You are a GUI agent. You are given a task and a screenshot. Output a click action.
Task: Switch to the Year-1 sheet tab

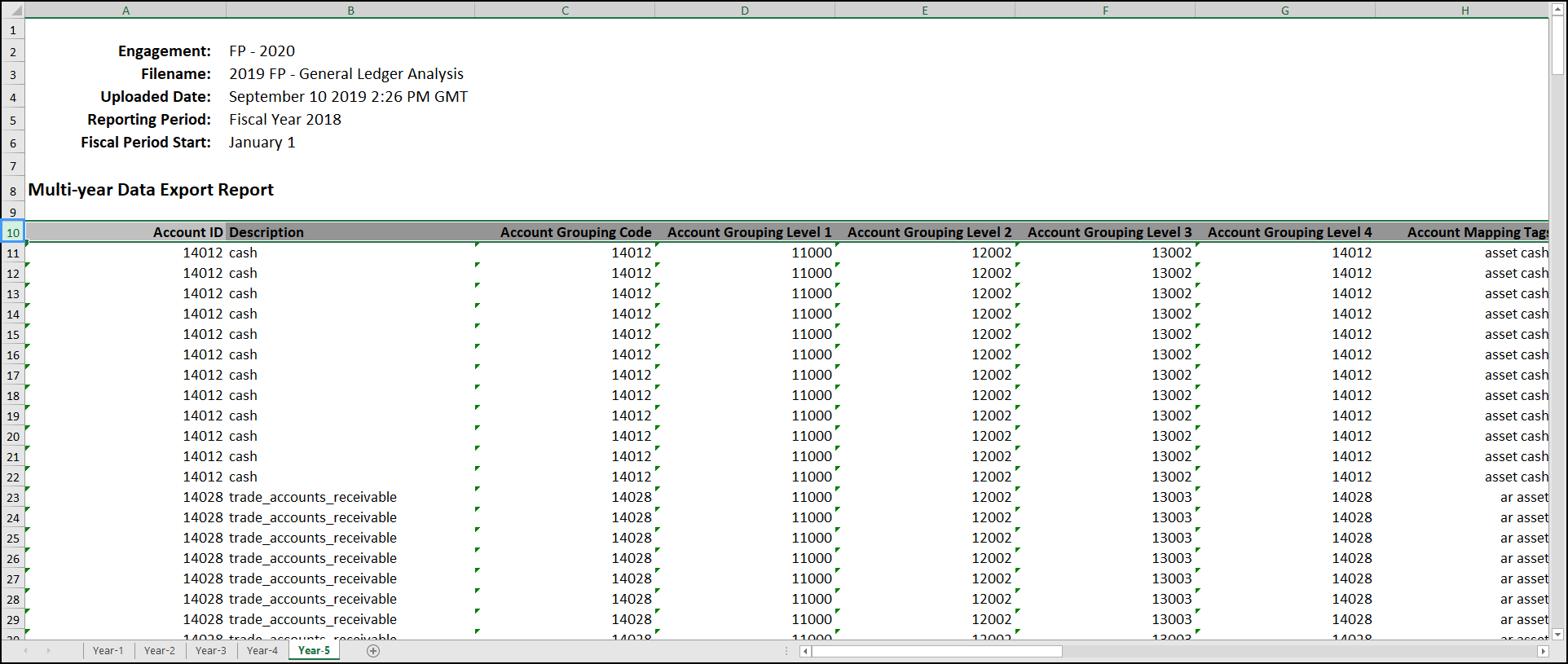pyautogui.click(x=108, y=650)
